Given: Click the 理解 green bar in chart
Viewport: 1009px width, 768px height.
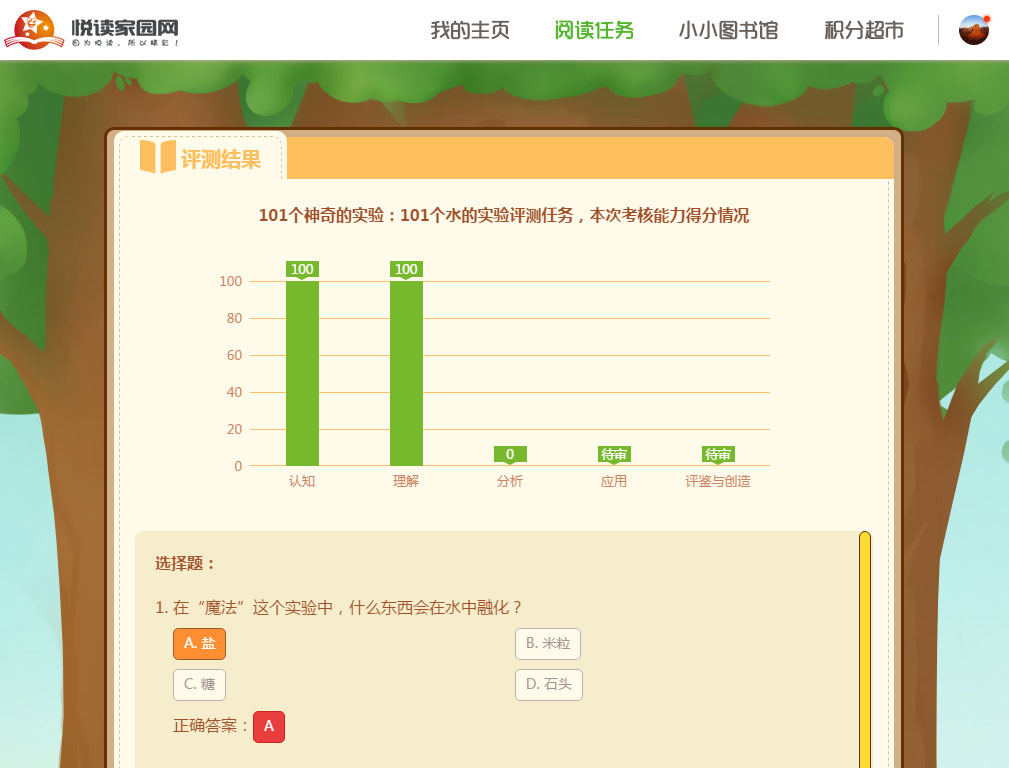Looking at the screenshot, I should click(x=406, y=373).
